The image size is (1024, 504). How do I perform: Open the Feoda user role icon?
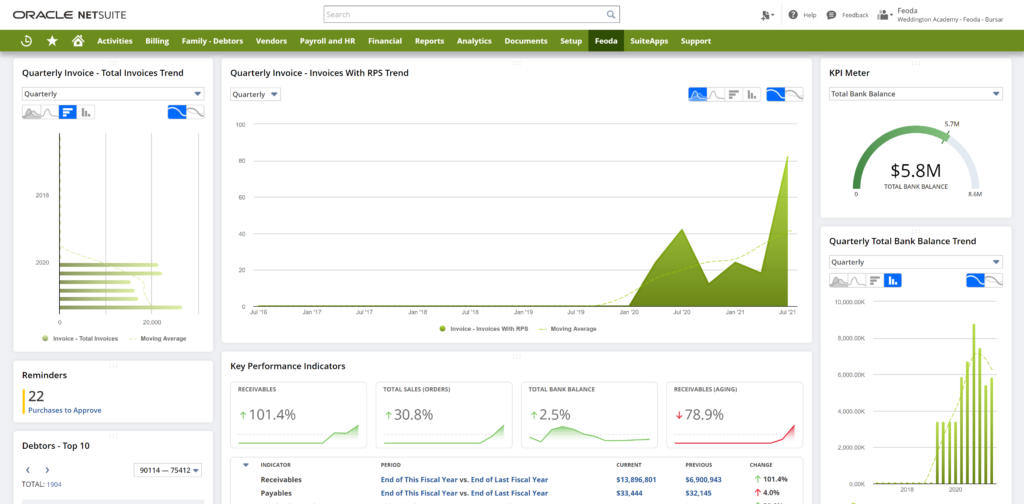(x=884, y=14)
